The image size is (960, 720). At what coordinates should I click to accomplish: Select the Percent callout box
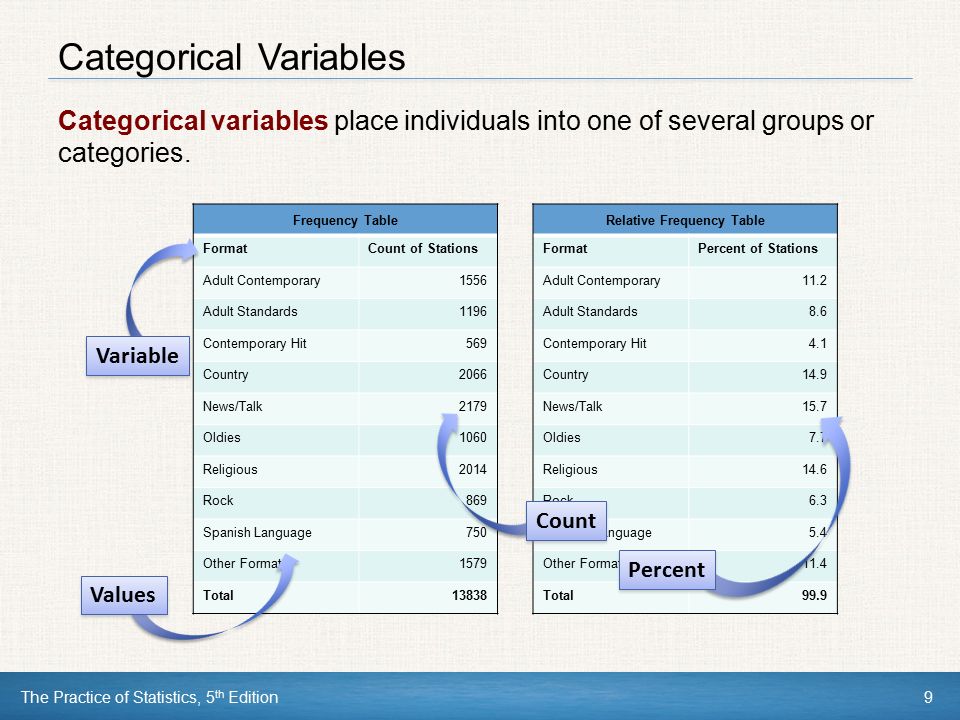[667, 570]
